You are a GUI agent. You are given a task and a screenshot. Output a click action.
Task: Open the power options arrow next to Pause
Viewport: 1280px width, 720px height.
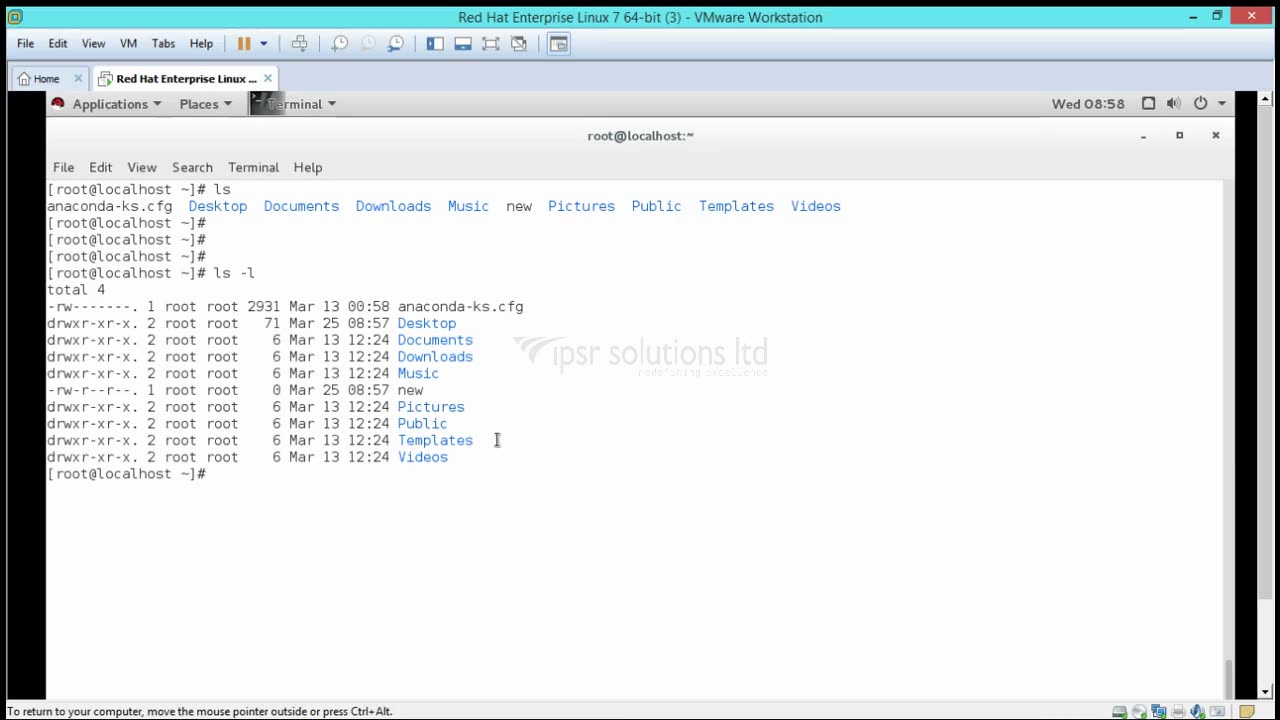[264, 43]
